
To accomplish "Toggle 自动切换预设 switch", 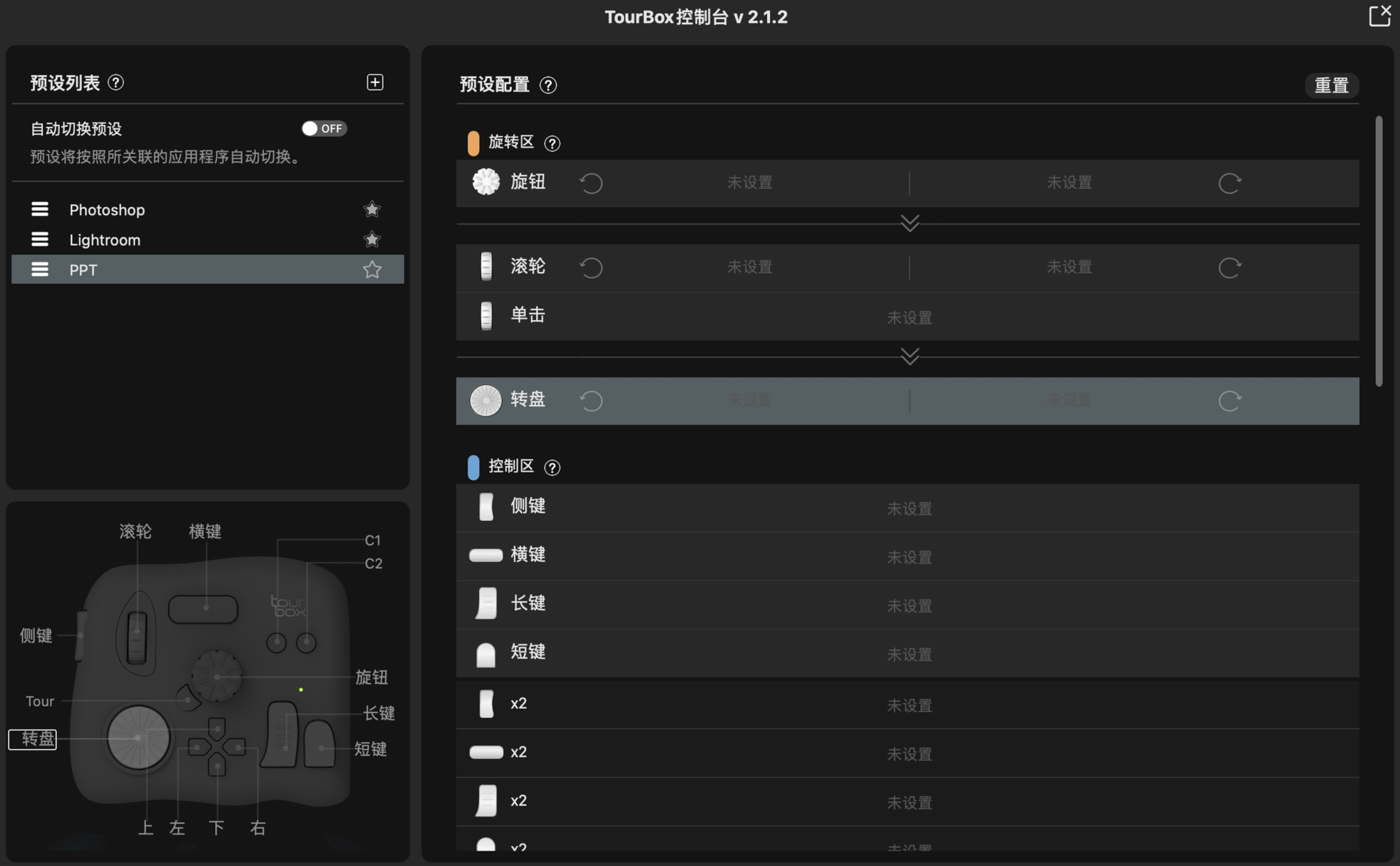I will 324,128.
